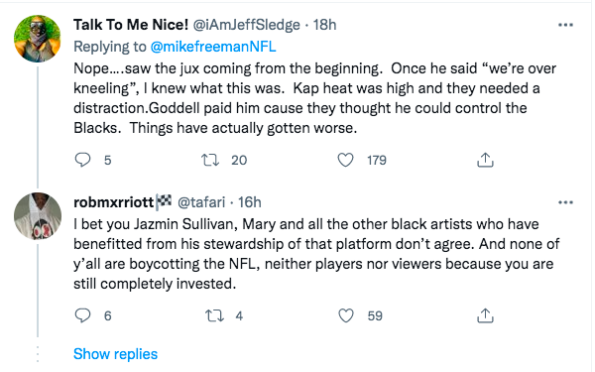Retweet robmxrriott's tweet with 4 retweets
595x372 pixels.
[214, 315]
